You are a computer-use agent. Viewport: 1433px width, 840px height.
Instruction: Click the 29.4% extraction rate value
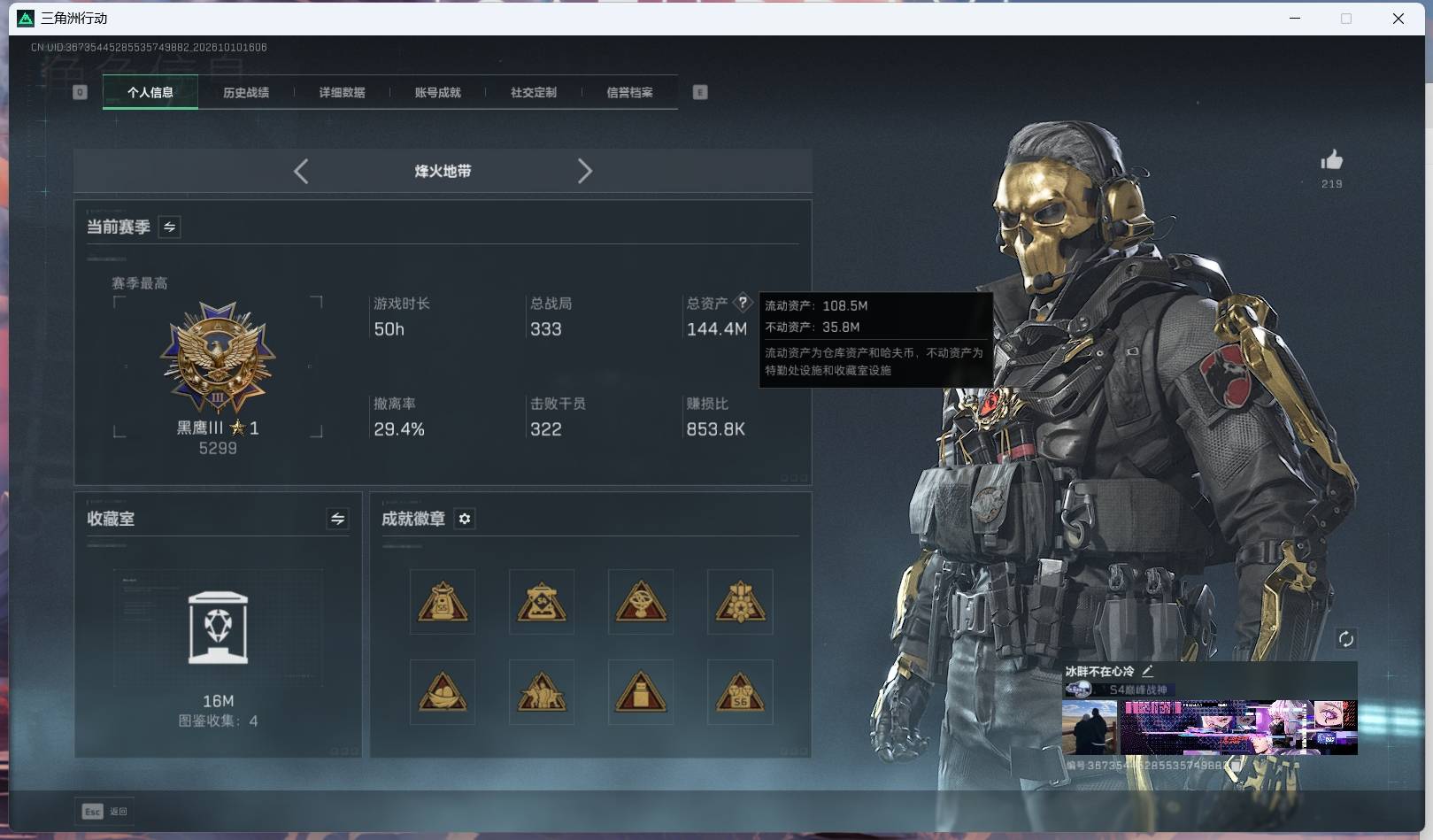pyautogui.click(x=399, y=429)
